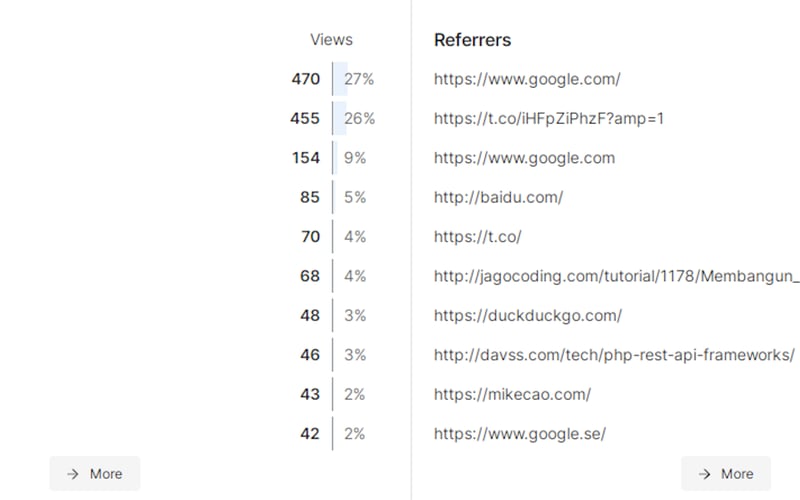
Task: Click the More button under Referrers
Action: pyautogui.click(x=725, y=474)
